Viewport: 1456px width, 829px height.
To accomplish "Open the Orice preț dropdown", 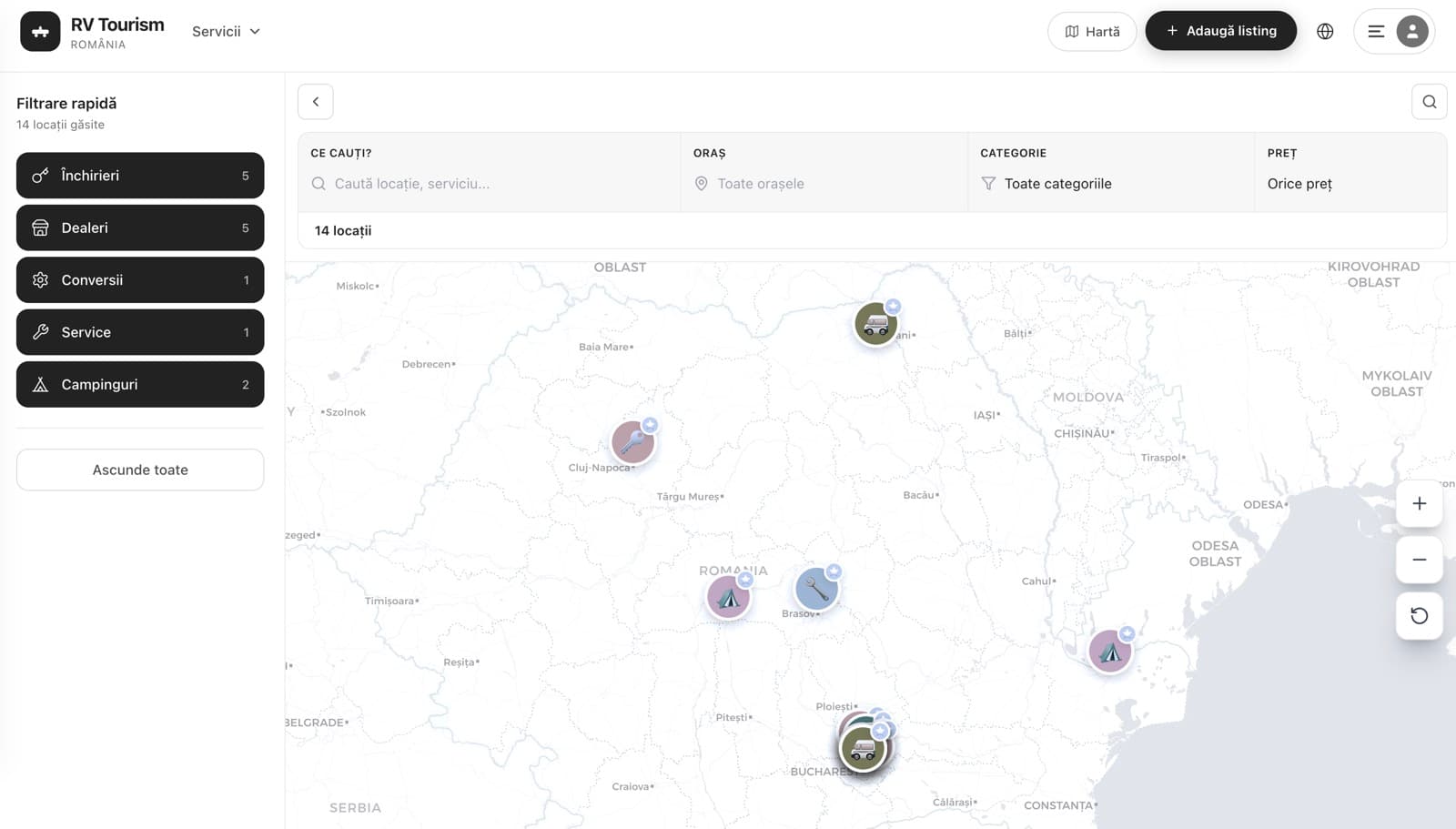I will tap(1350, 184).
